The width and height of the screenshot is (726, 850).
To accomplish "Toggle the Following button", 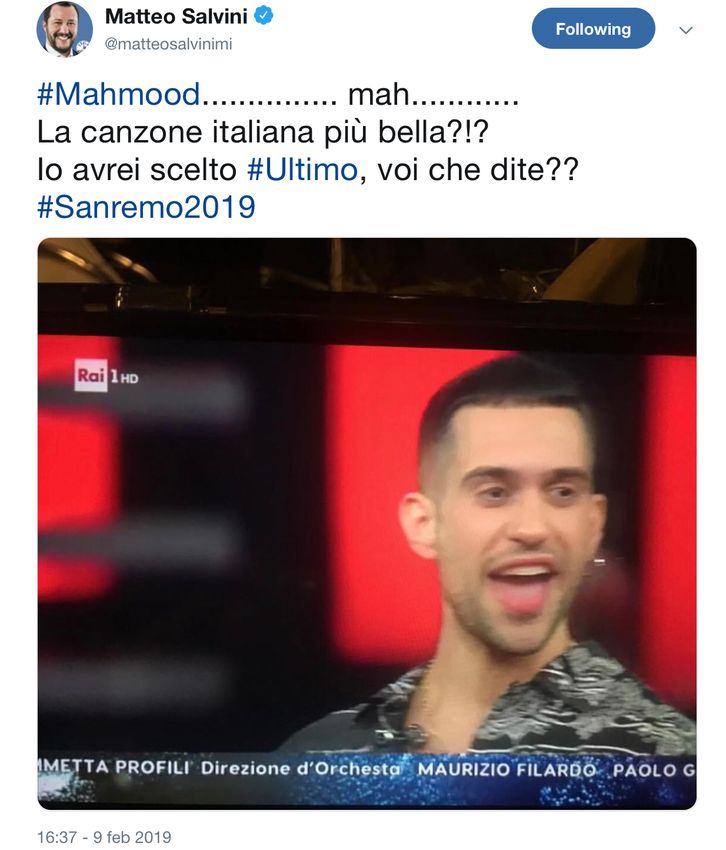I will point(593,29).
